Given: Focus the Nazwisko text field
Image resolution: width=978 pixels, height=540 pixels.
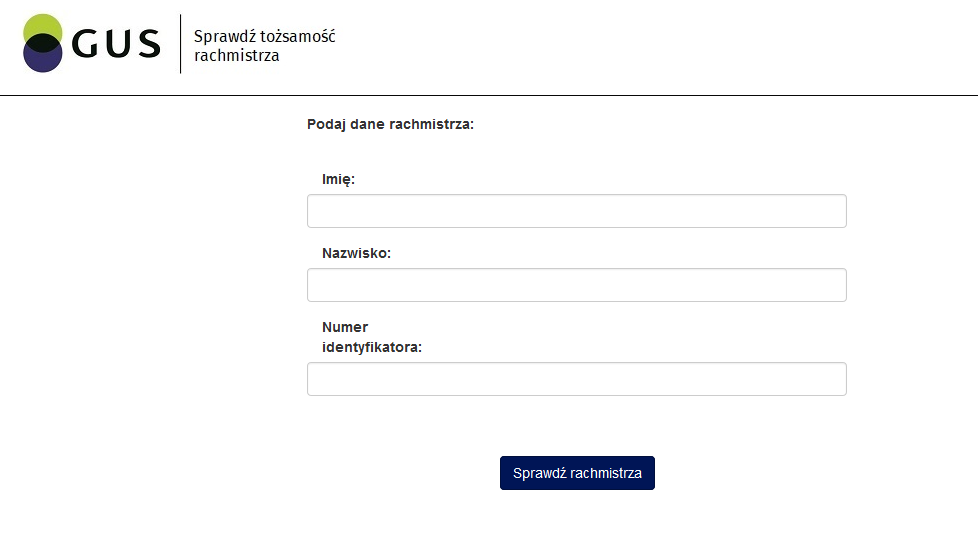Looking at the screenshot, I should (576, 285).
